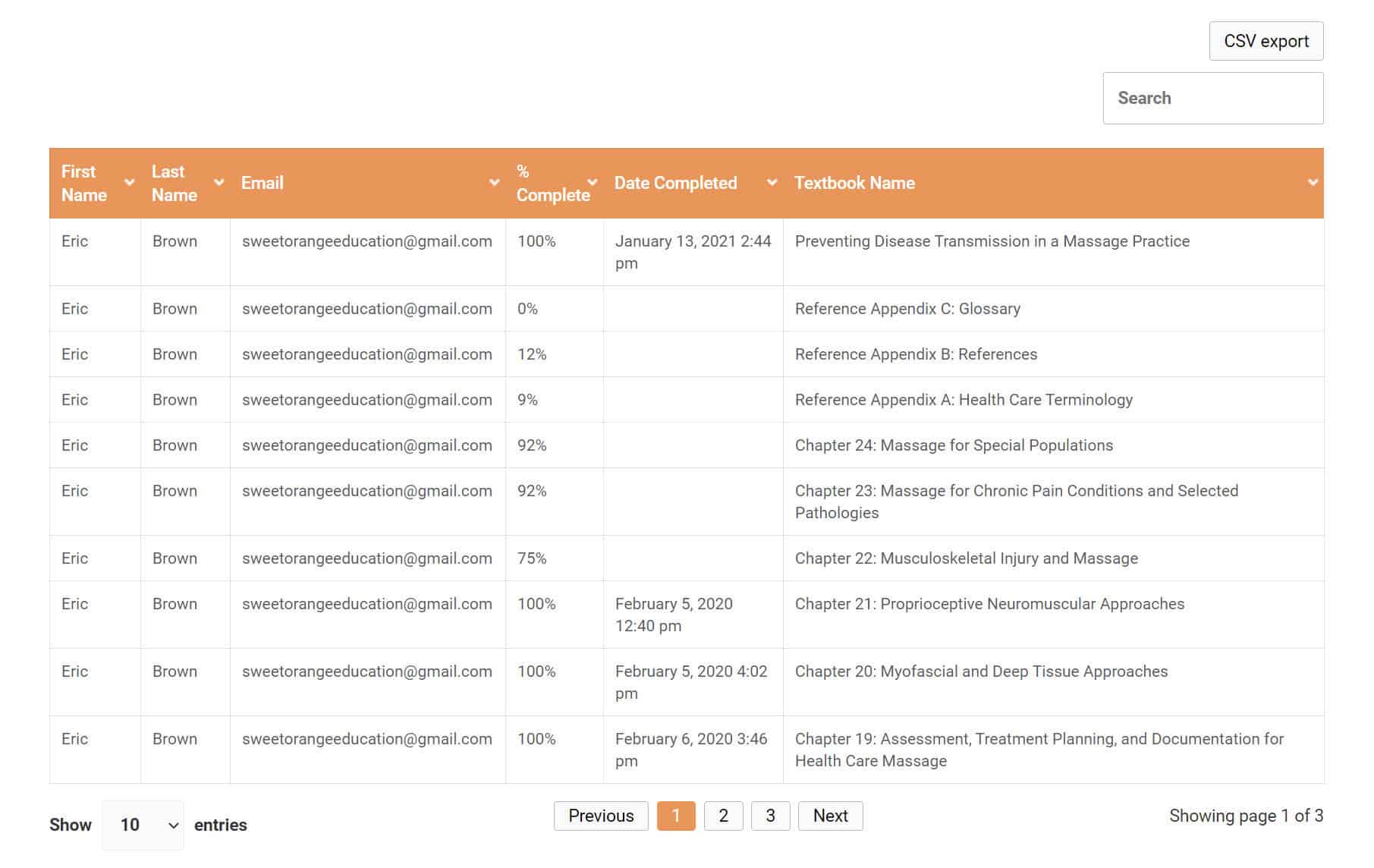Screen dimensions: 1374x868
Task: Sort table by Email column arrow
Action: tap(494, 183)
